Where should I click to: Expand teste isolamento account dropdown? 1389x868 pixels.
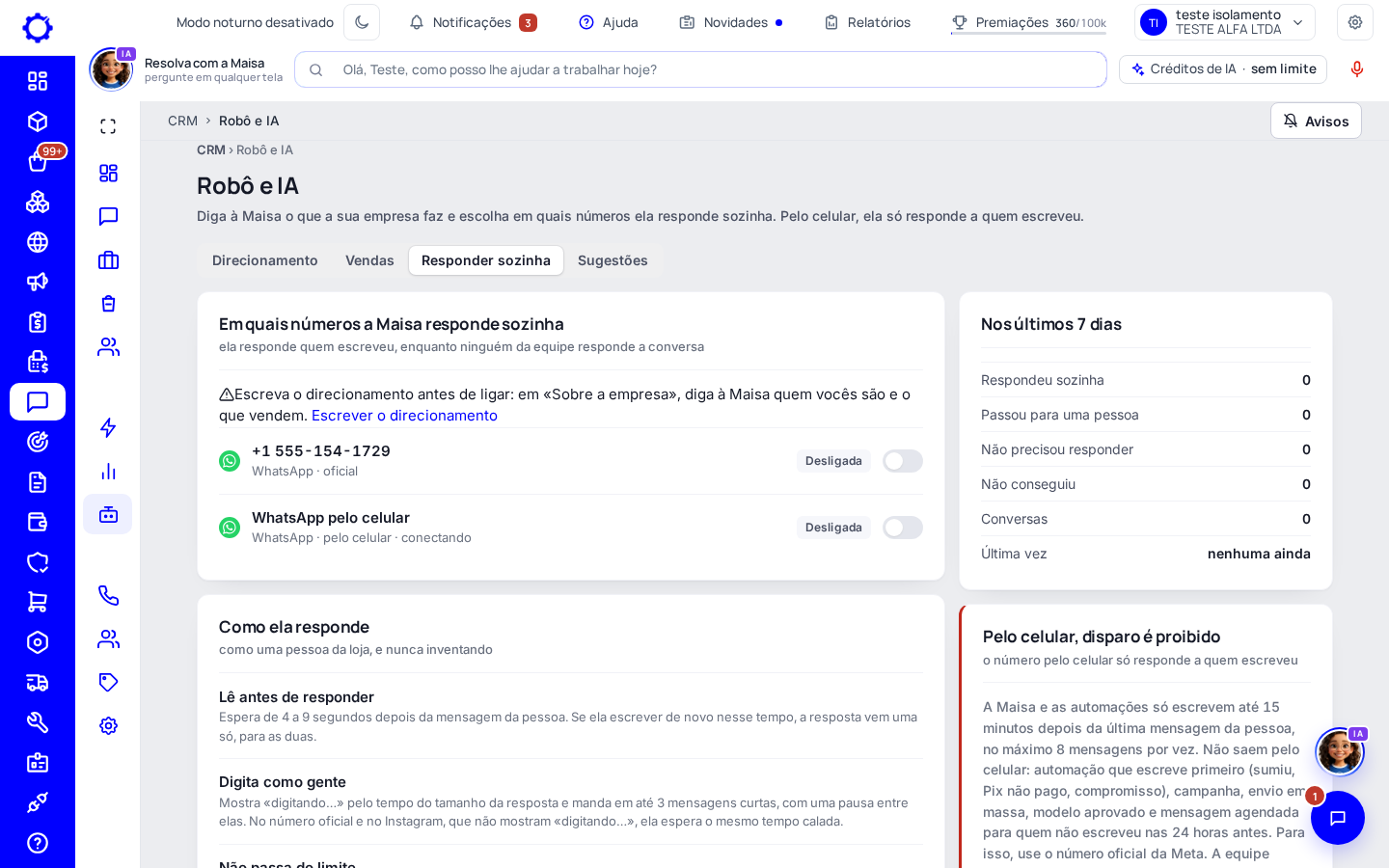coord(1225,22)
